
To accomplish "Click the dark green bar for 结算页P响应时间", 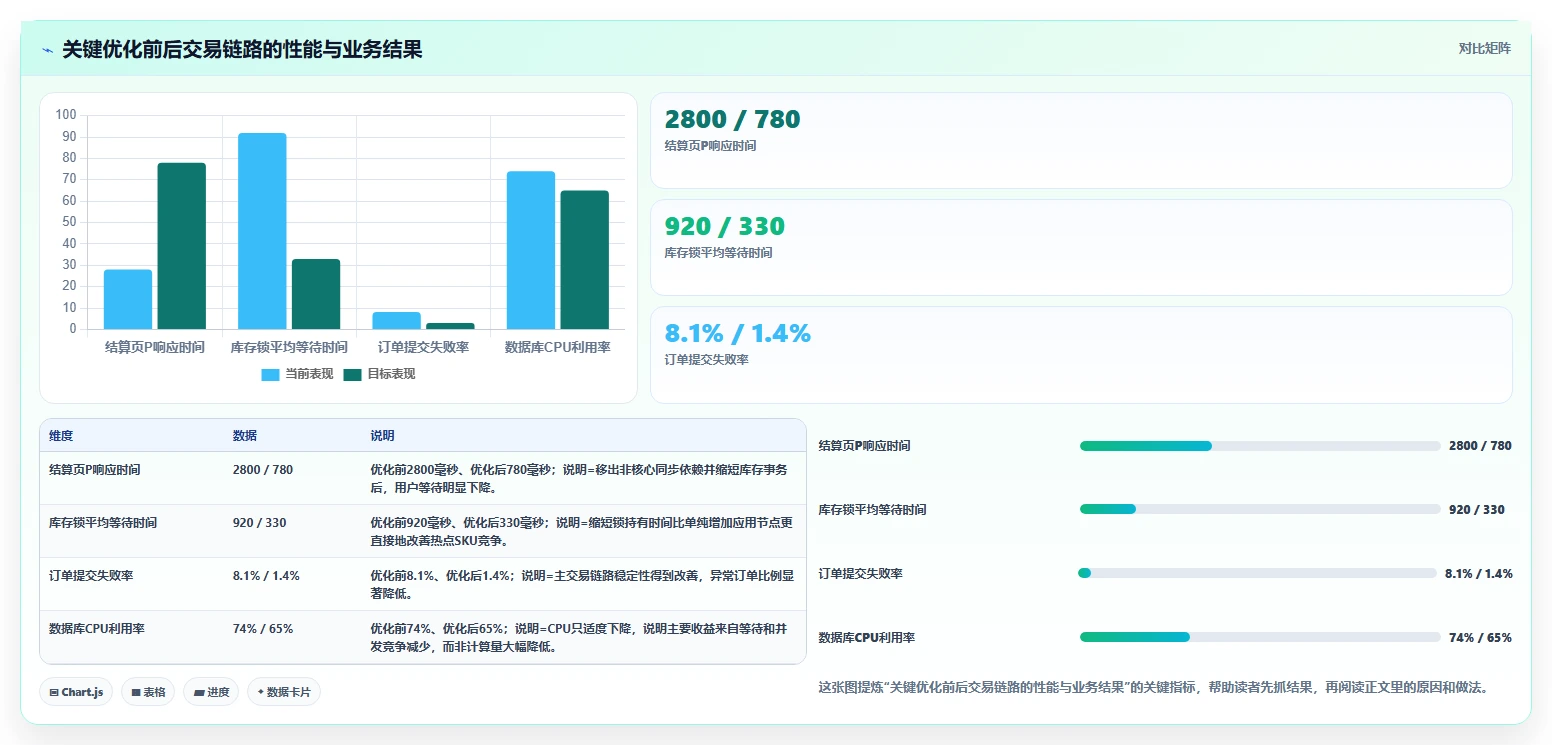I will [x=181, y=246].
